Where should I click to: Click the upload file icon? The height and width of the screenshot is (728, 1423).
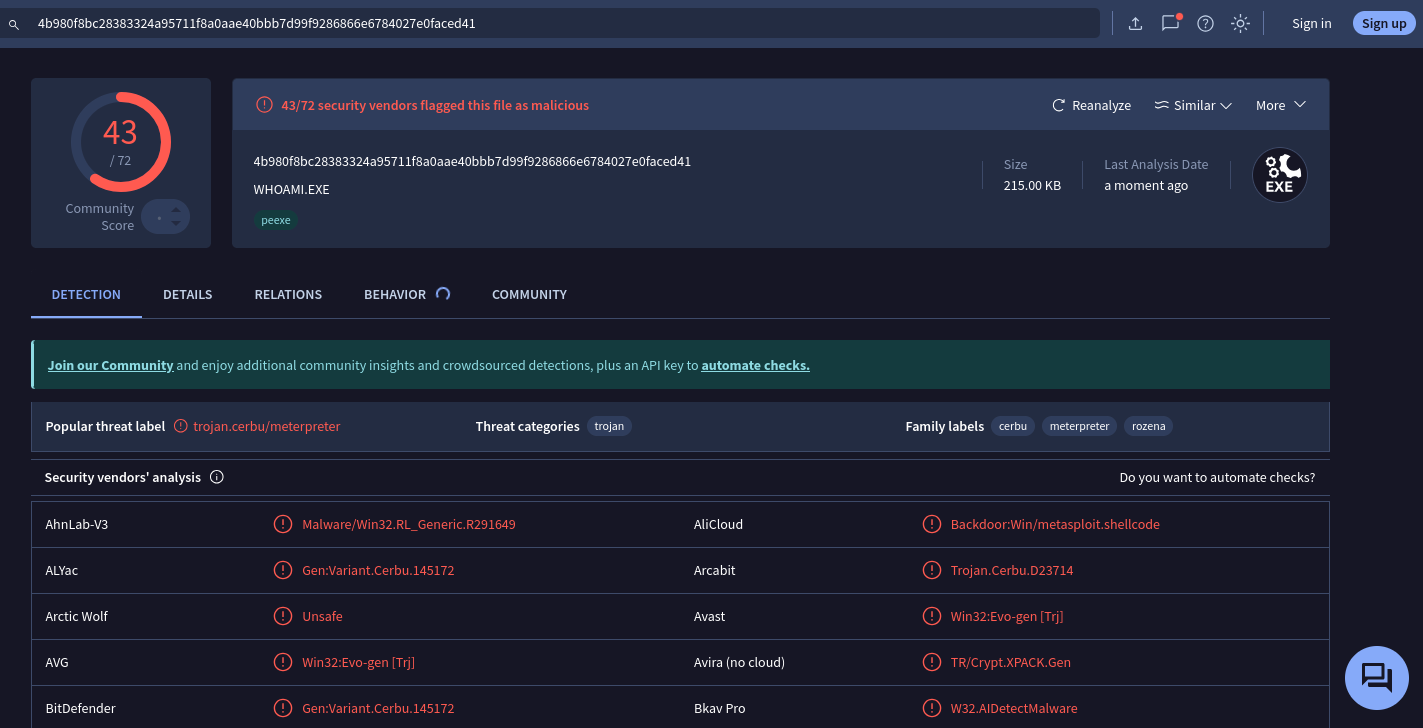pyautogui.click(x=1135, y=23)
